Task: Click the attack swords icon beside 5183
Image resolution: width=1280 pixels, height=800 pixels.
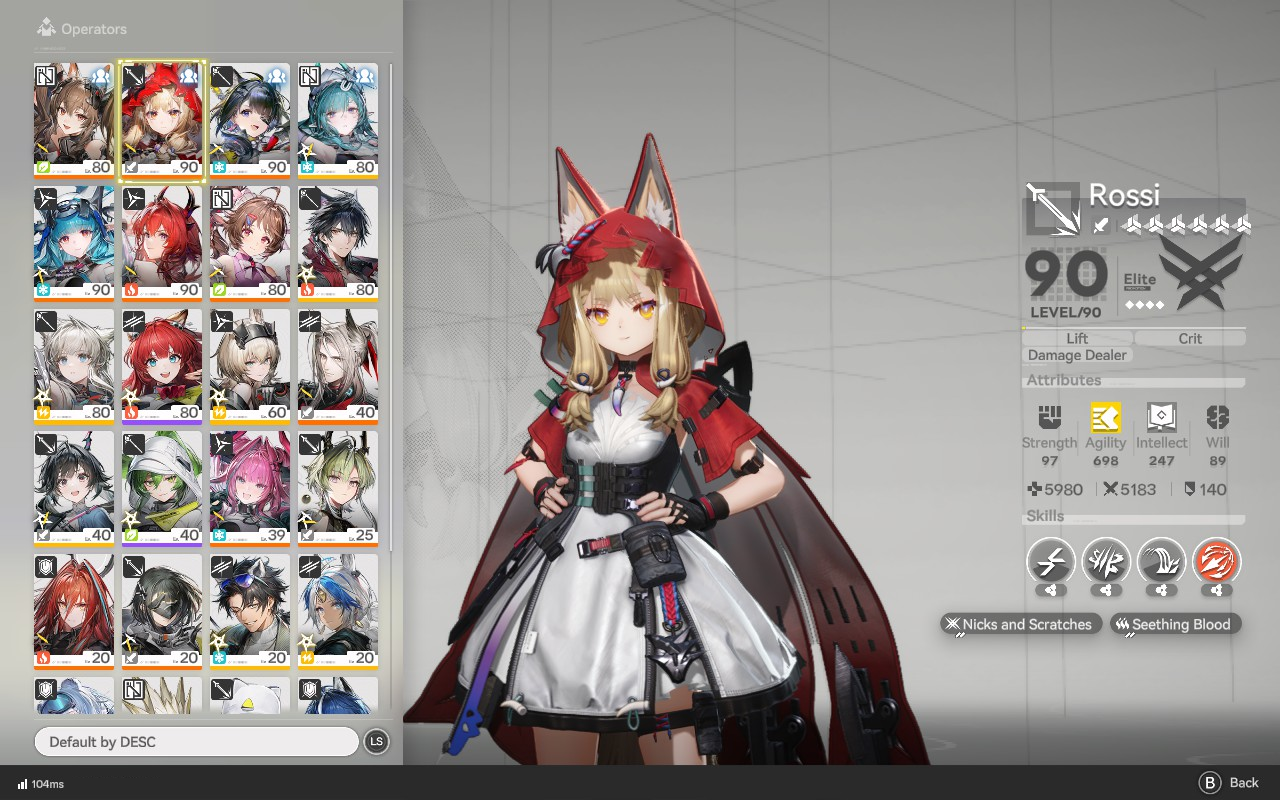Action: (x=1110, y=489)
